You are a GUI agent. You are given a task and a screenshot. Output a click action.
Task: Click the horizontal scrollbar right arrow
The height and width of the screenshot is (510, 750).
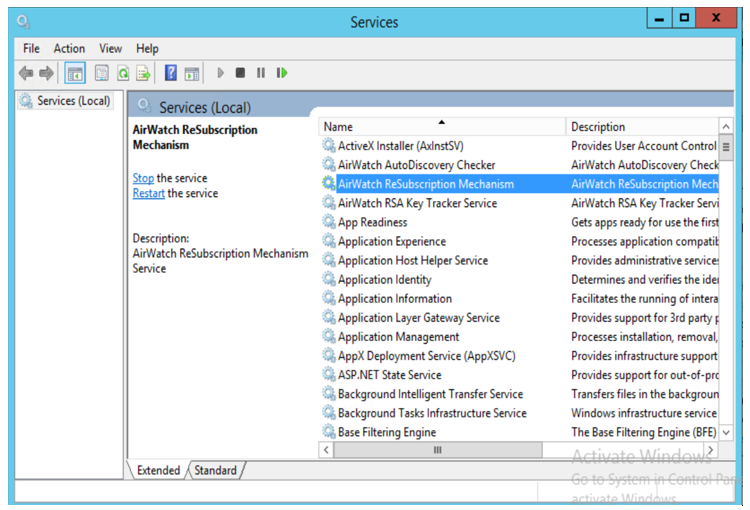[x=711, y=450]
